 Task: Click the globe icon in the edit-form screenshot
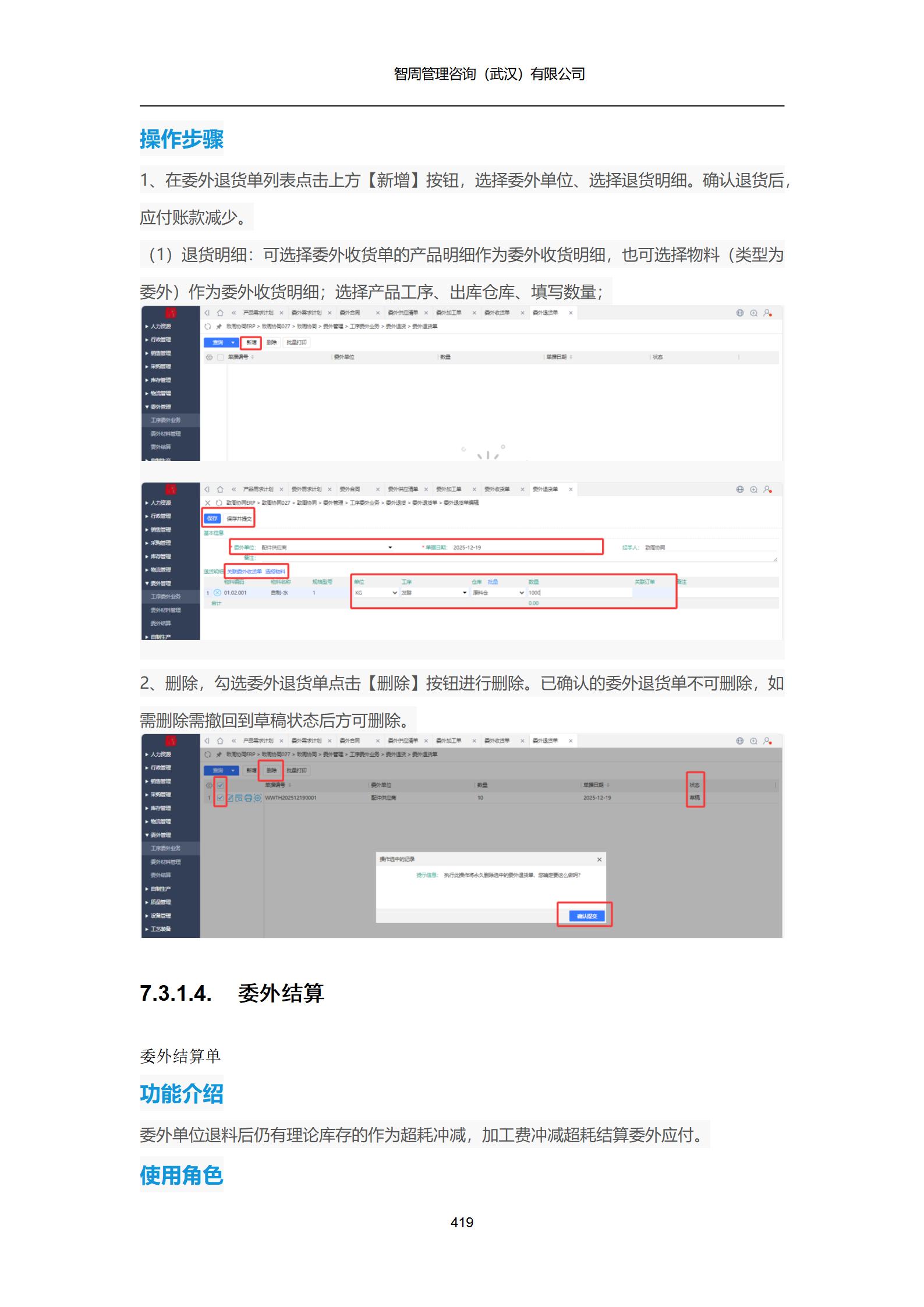coord(740,490)
